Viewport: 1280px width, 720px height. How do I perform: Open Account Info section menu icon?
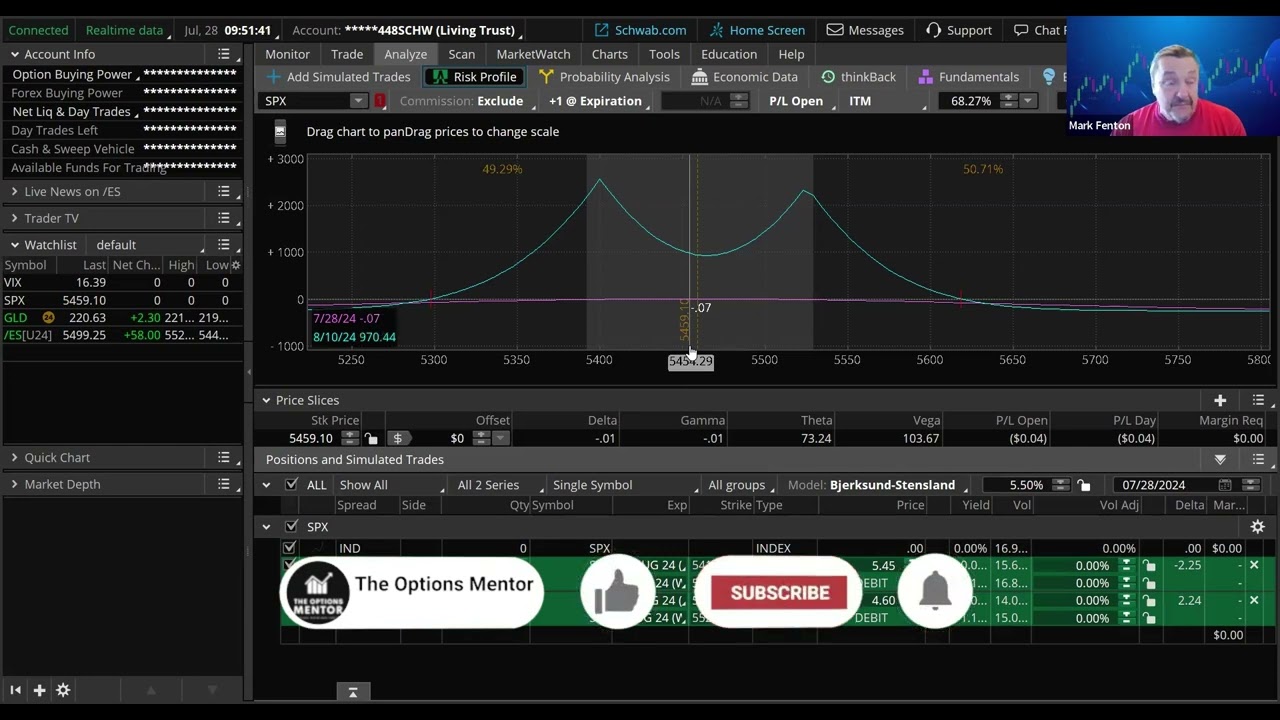point(224,54)
